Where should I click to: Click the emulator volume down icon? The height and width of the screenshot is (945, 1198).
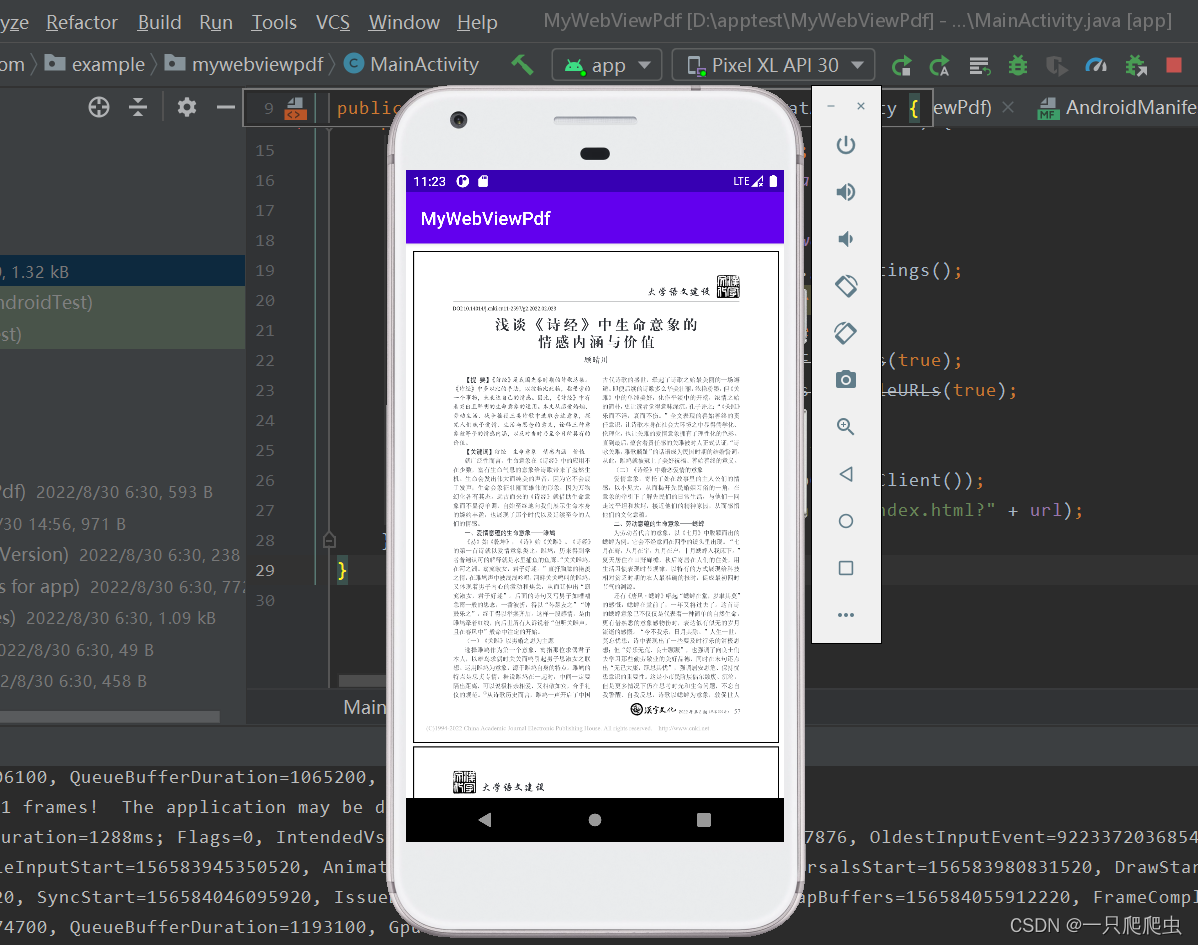point(846,239)
